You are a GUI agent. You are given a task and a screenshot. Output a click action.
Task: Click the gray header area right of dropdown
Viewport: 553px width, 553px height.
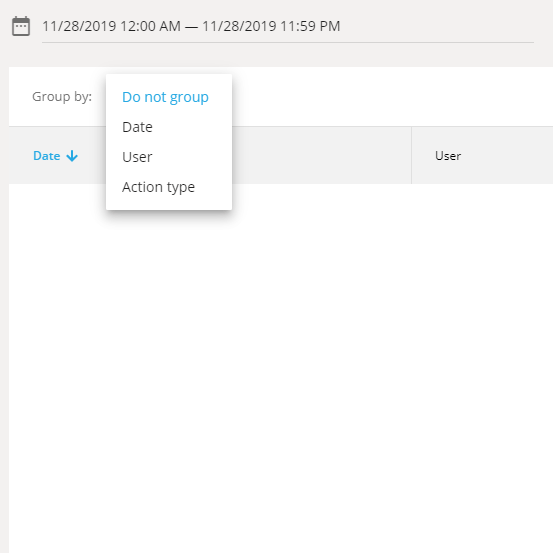(322, 156)
